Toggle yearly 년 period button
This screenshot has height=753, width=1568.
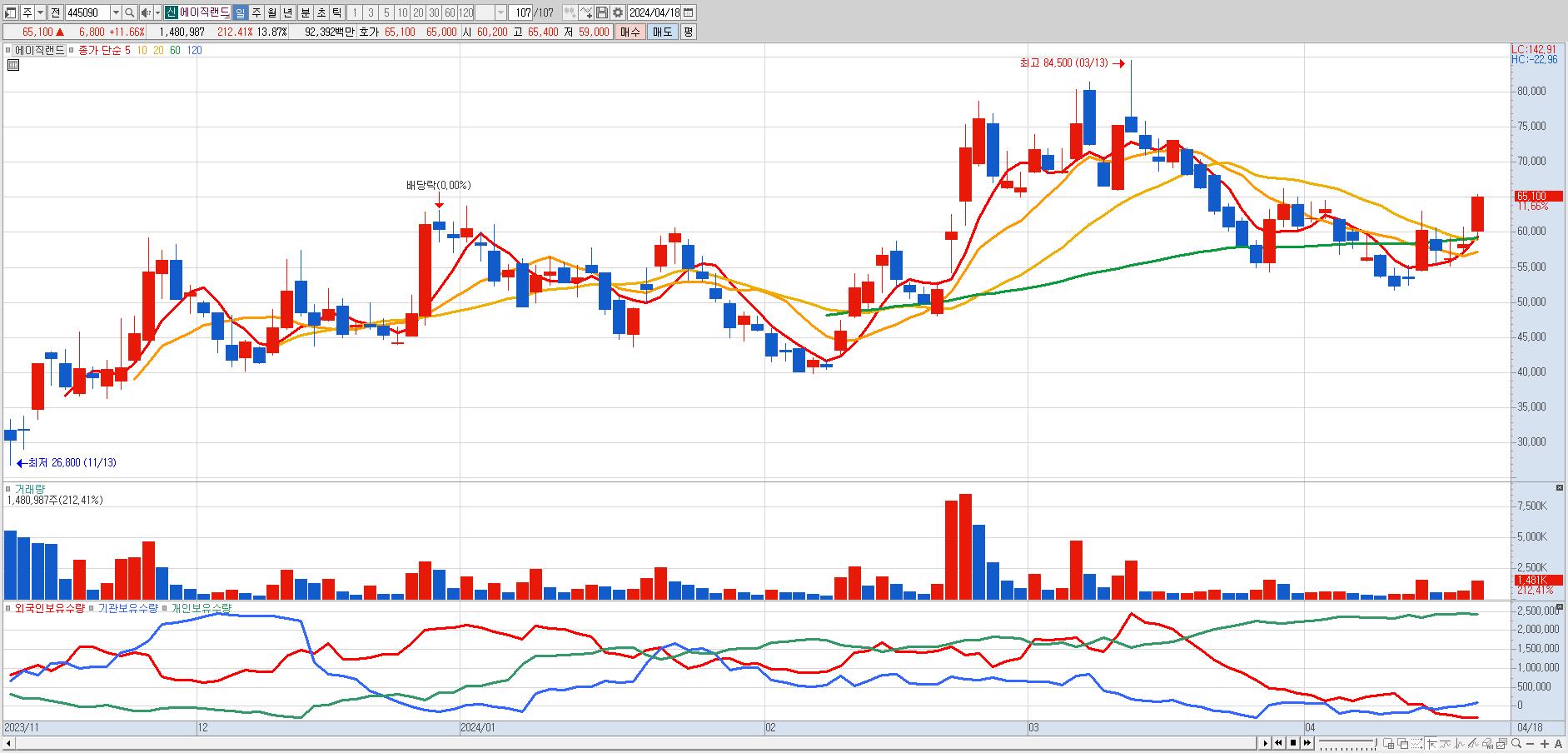(x=287, y=12)
